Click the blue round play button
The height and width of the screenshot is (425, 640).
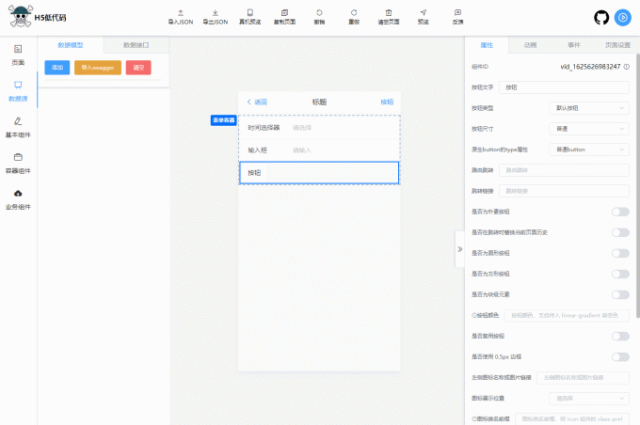(623, 18)
